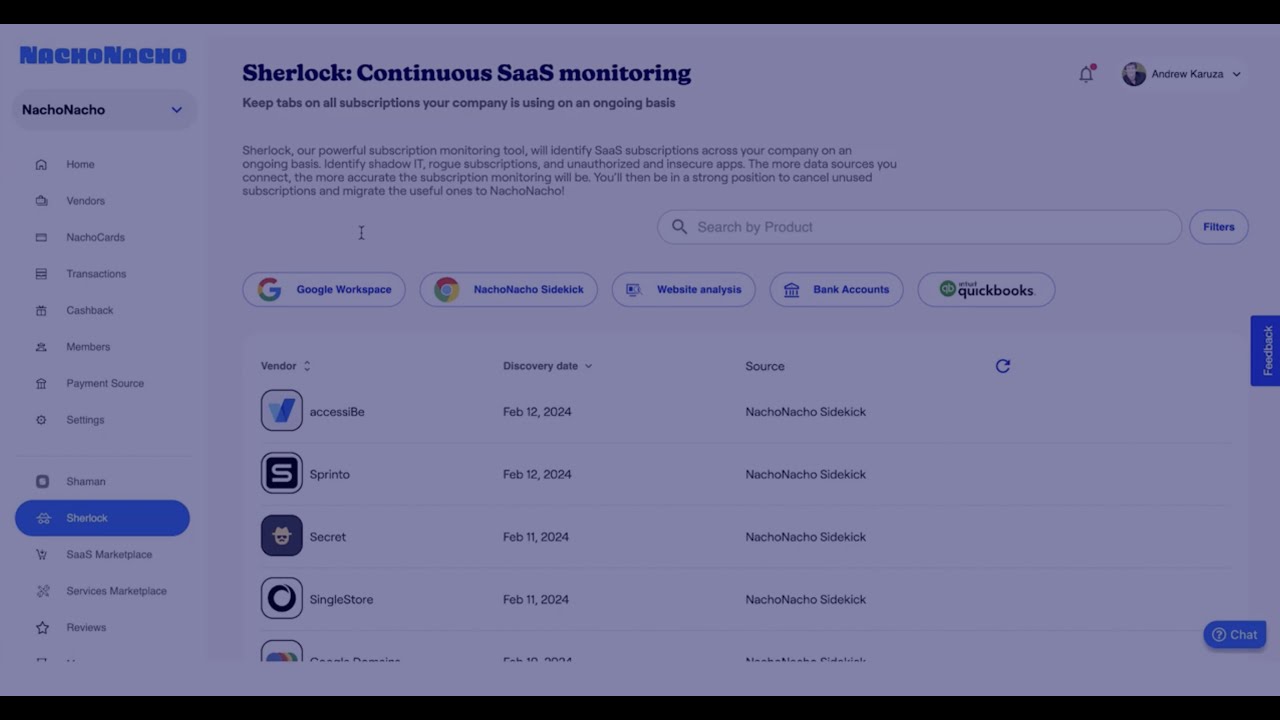Click the Members sidebar icon
The width and height of the screenshot is (1280, 720).
[41, 347]
